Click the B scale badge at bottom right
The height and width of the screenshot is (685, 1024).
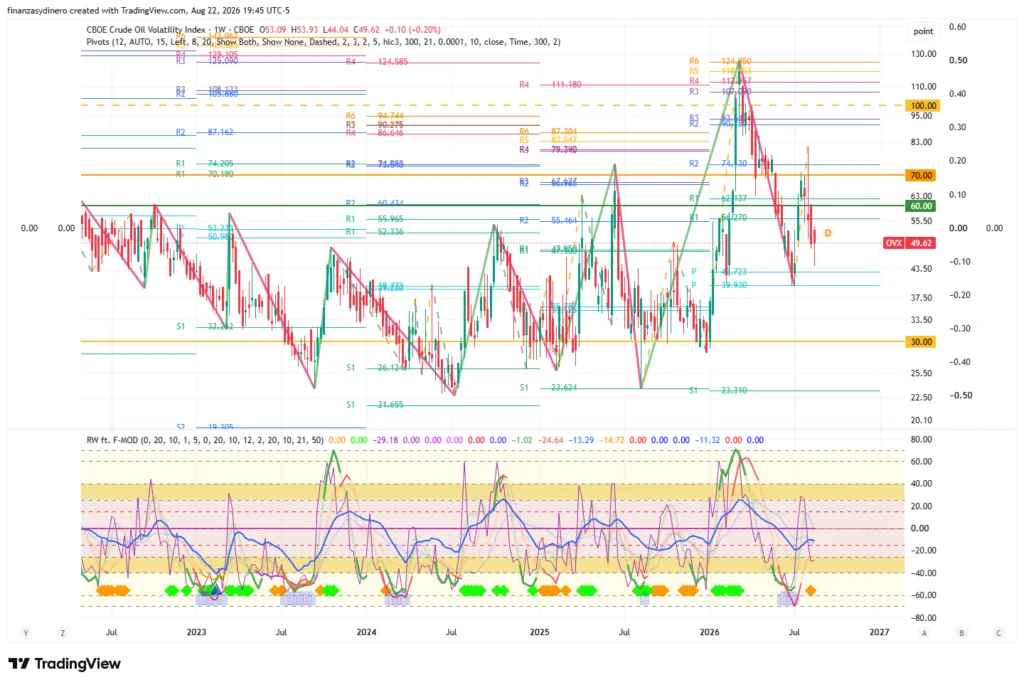961,633
